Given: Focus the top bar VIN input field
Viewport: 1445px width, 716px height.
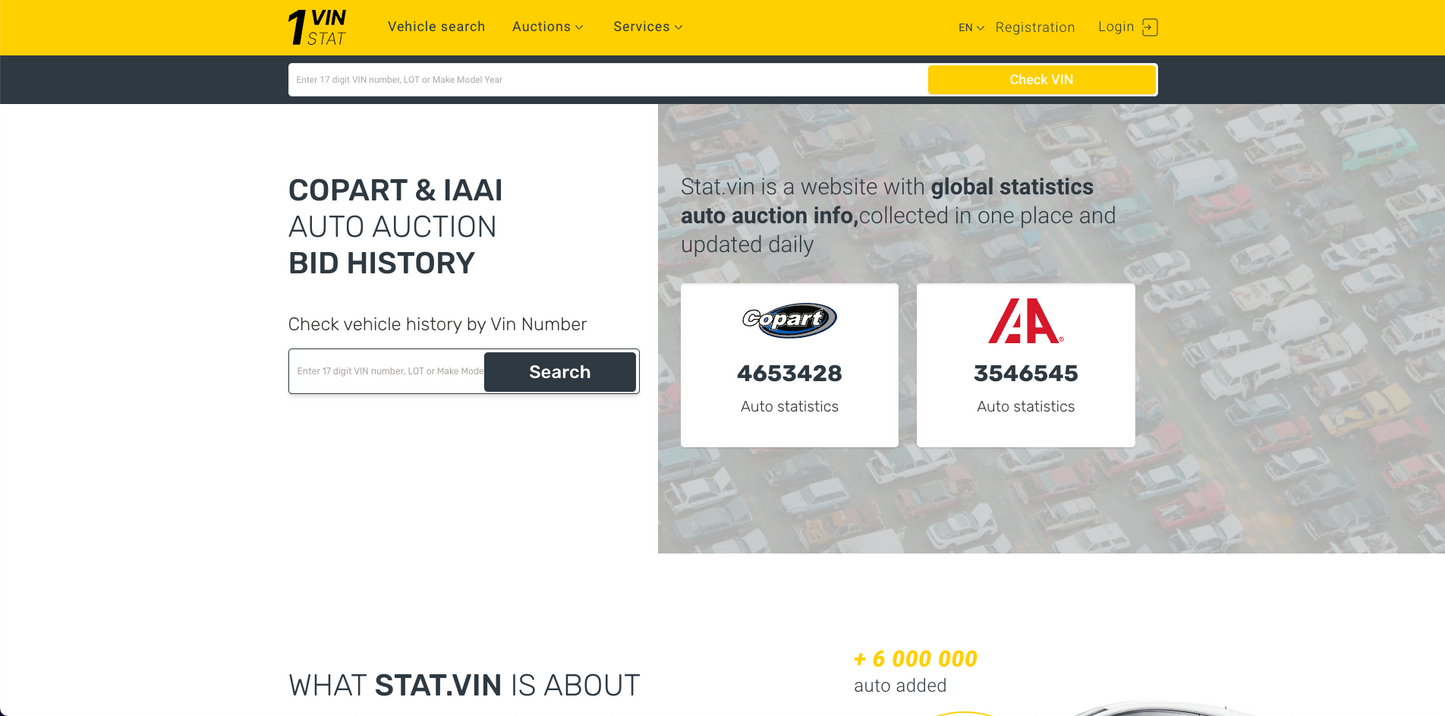Looking at the screenshot, I should [x=607, y=80].
